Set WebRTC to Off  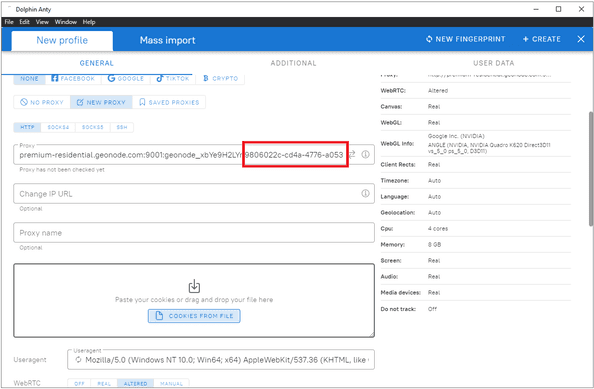coord(79,383)
